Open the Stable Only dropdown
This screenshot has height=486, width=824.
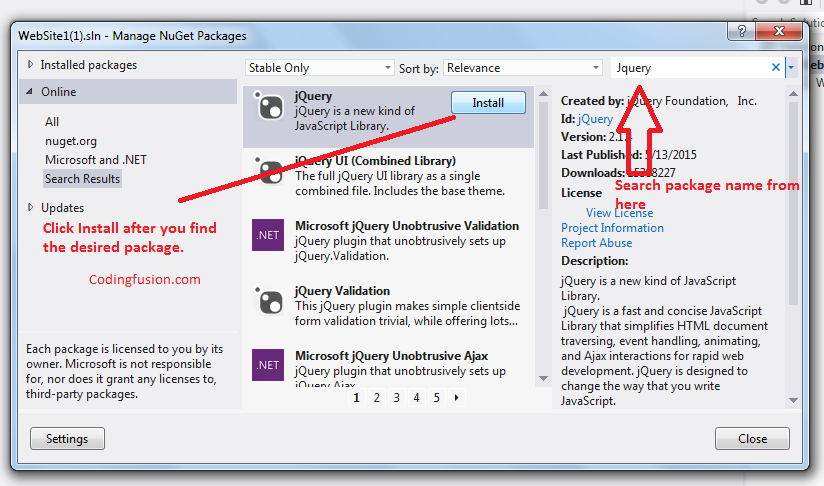319,68
